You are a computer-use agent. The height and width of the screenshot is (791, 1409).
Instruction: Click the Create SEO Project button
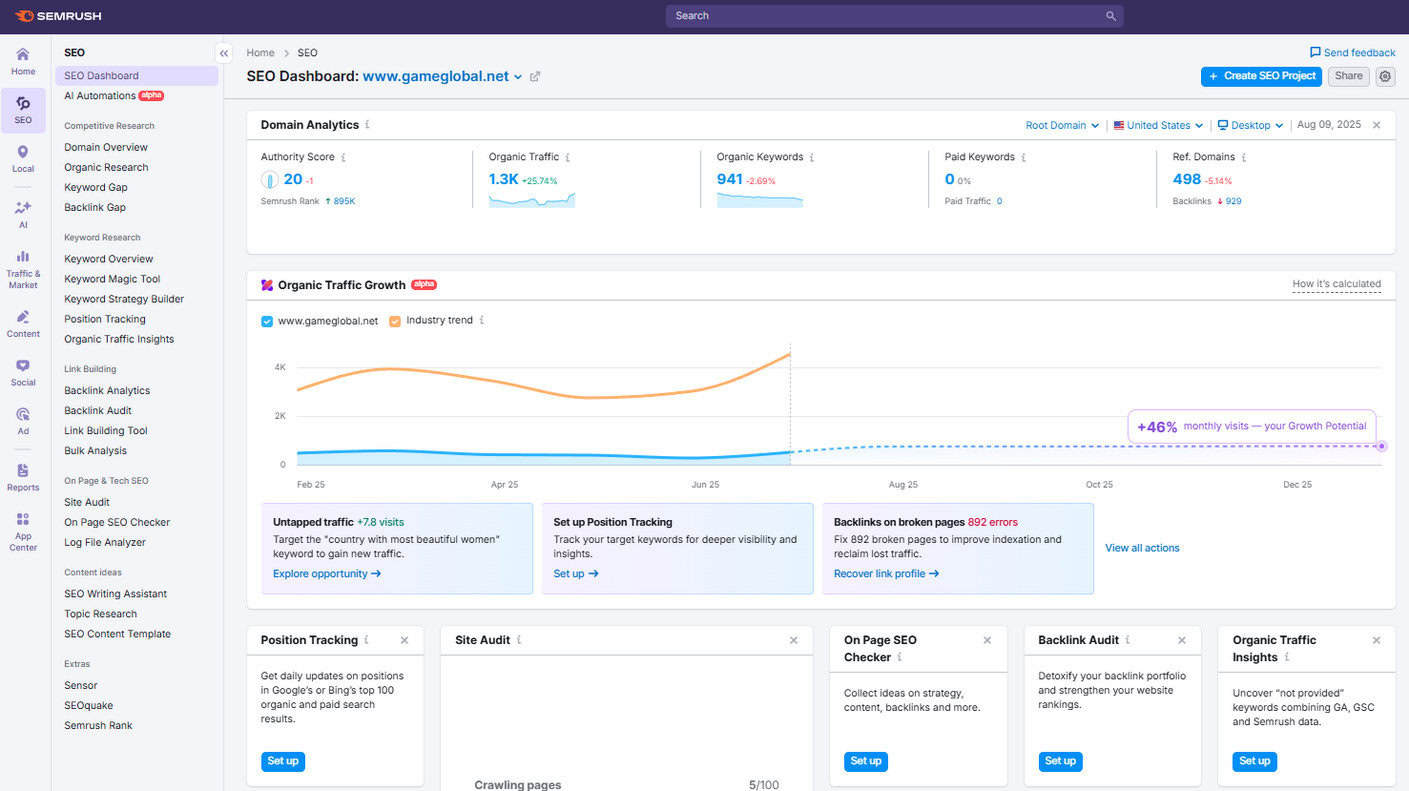click(1261, 76)
